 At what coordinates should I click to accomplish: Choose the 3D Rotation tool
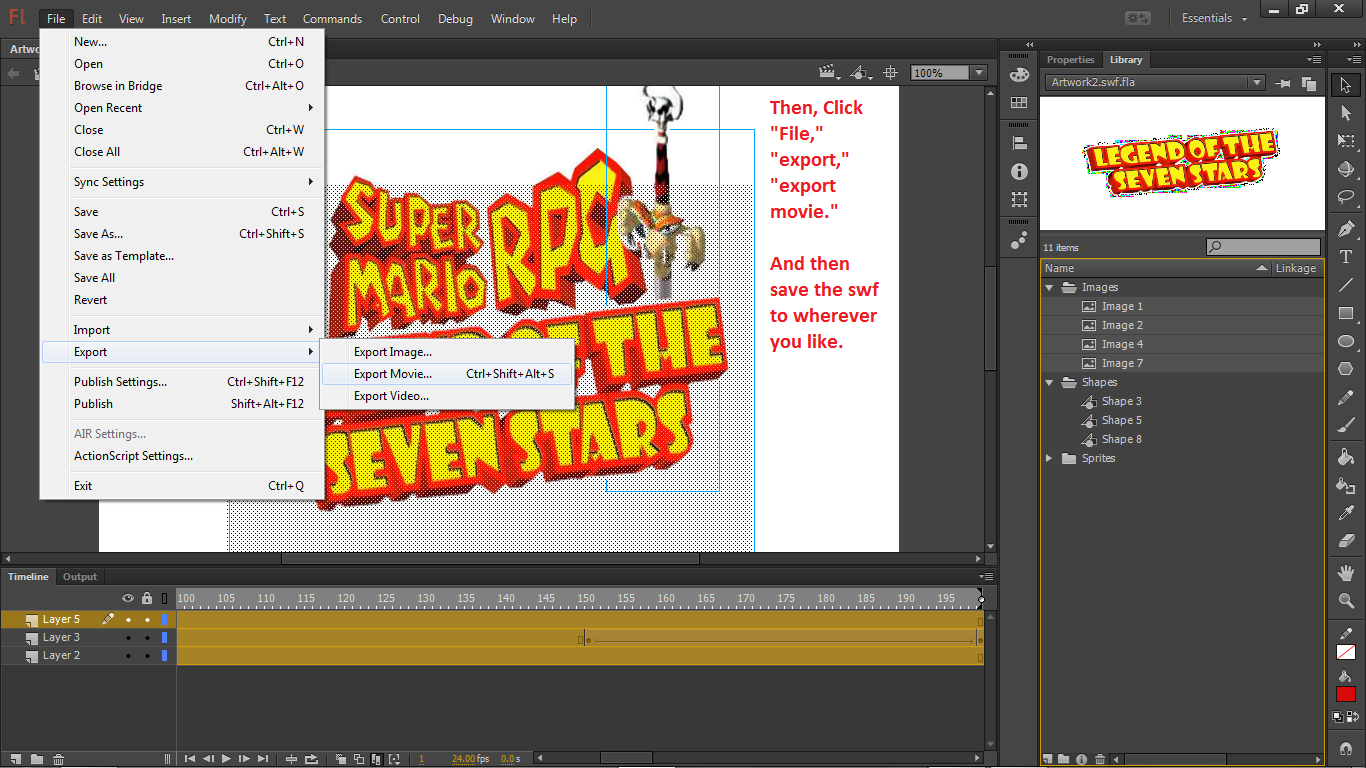pyautogui.click(x=1346, y=170)
